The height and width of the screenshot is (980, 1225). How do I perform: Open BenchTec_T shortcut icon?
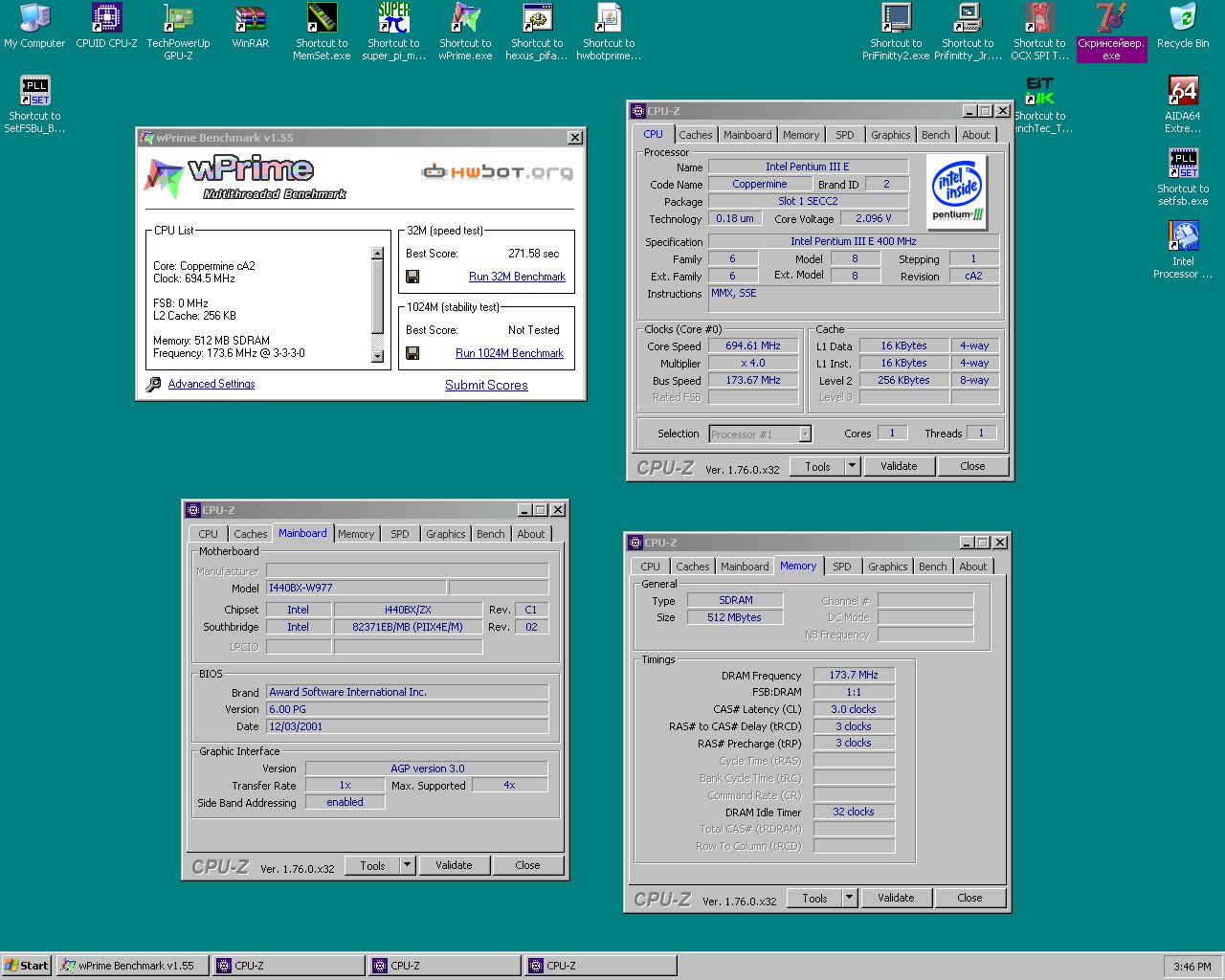[1039, 105]
